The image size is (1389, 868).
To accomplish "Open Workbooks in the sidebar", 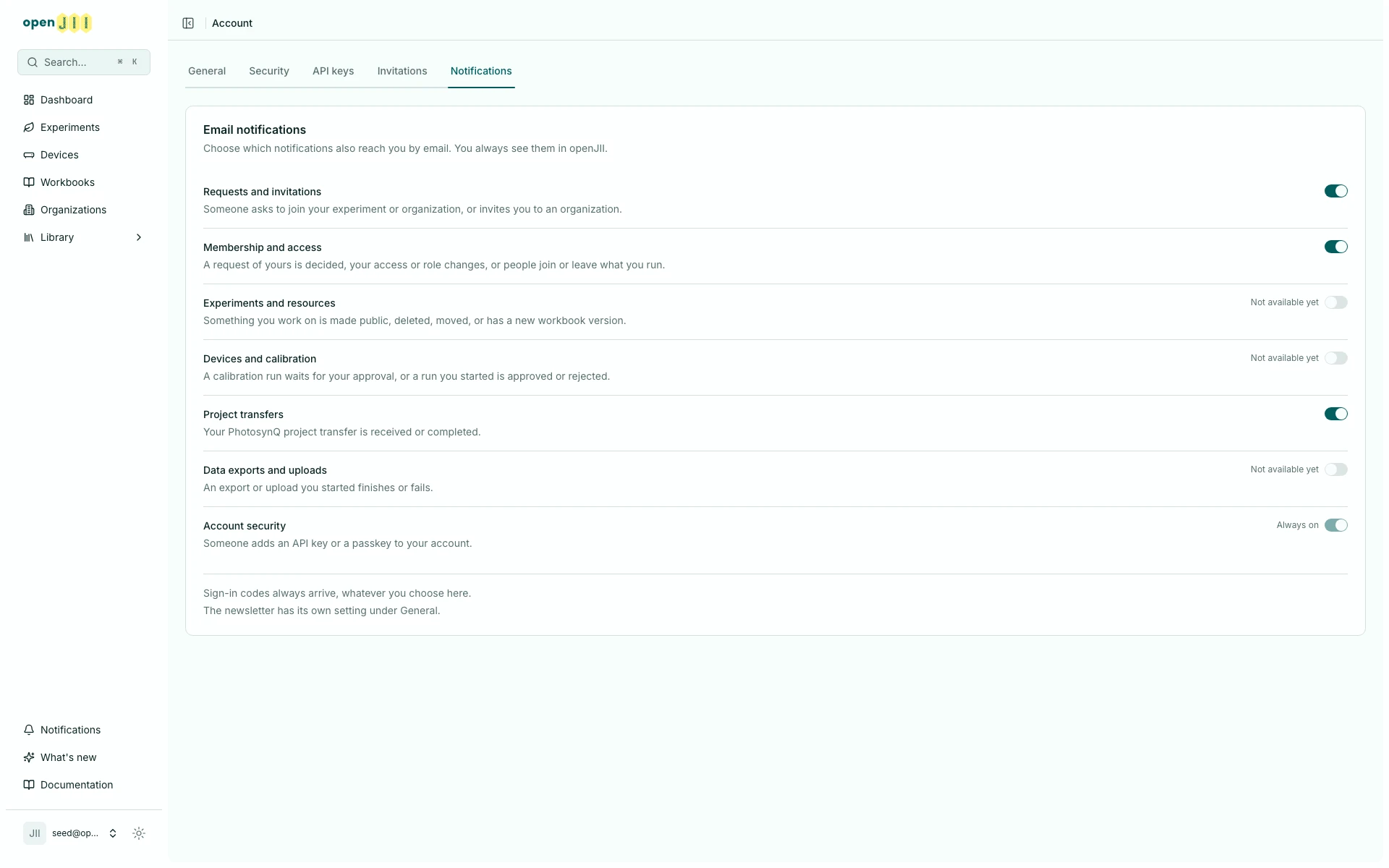I will 84,182.
